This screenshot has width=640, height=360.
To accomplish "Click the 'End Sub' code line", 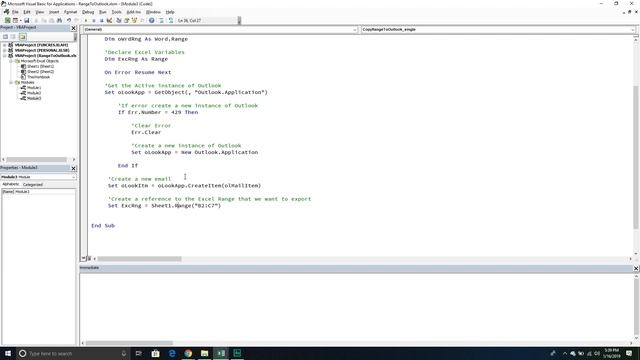I will pyautogui.click(x=103, y=226).
